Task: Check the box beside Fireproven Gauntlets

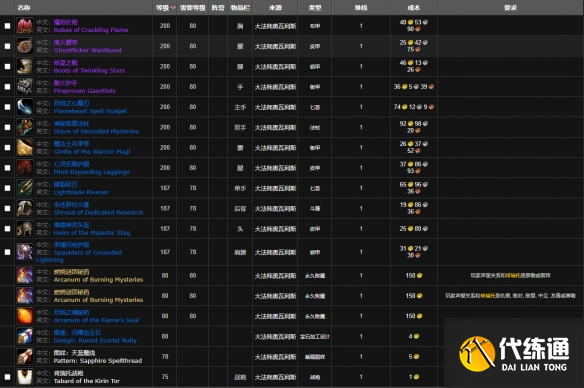Action: (x=7, y=87)
